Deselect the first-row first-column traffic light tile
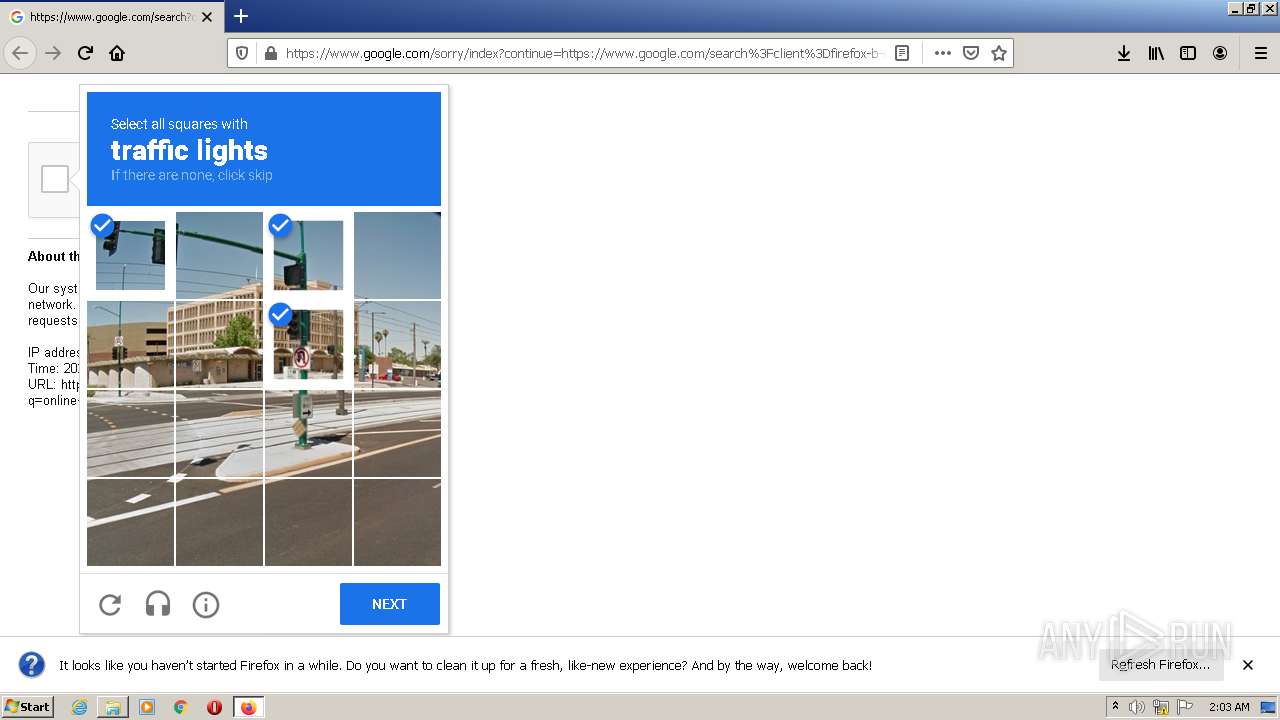The height and width of the screenshot is (720, 1280). [130, 255]
